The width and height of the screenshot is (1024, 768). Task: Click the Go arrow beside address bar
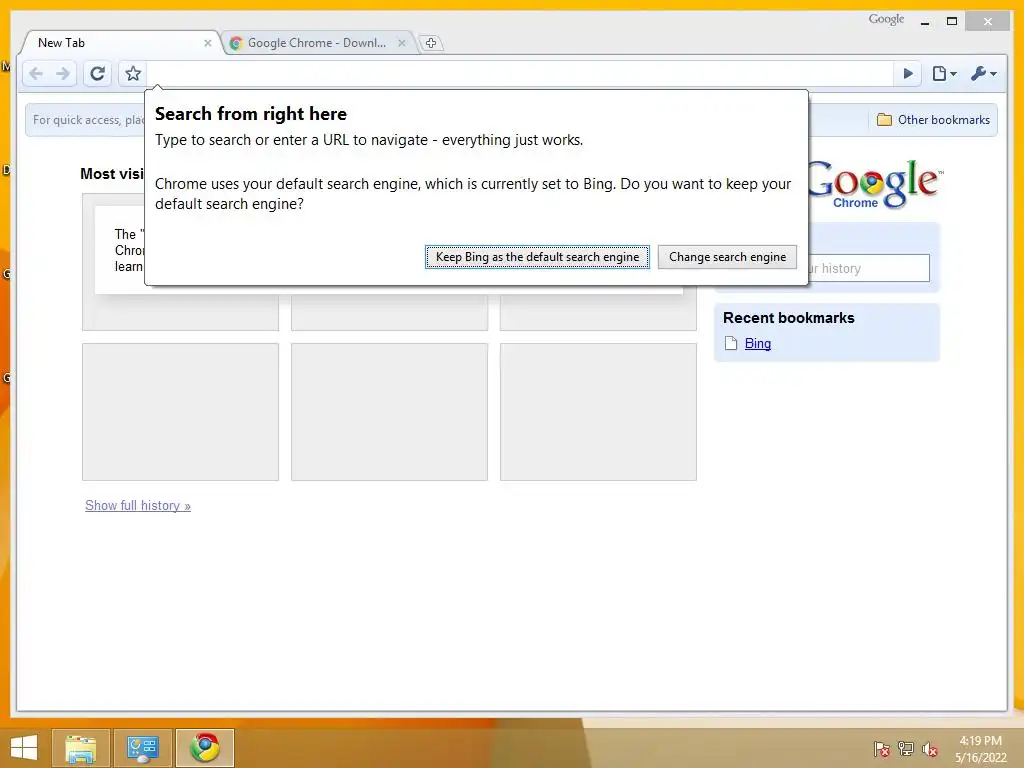(908, 73)
